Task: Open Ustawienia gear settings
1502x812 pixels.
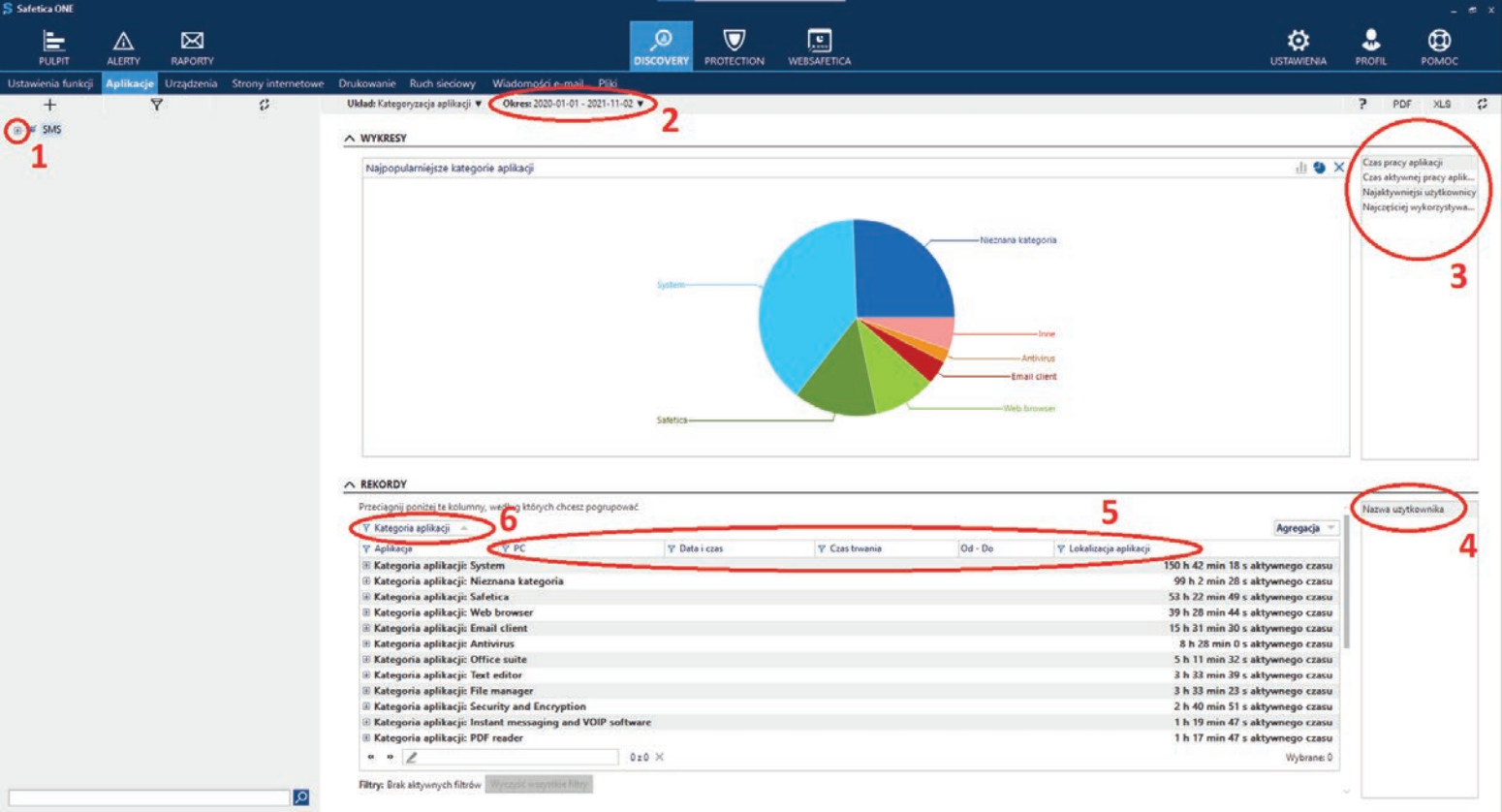Action: pos(1298,46)
